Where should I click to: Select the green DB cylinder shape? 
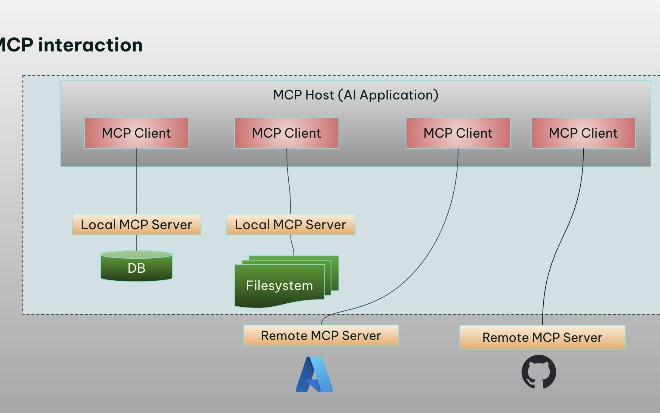click(x=136, y=266)
